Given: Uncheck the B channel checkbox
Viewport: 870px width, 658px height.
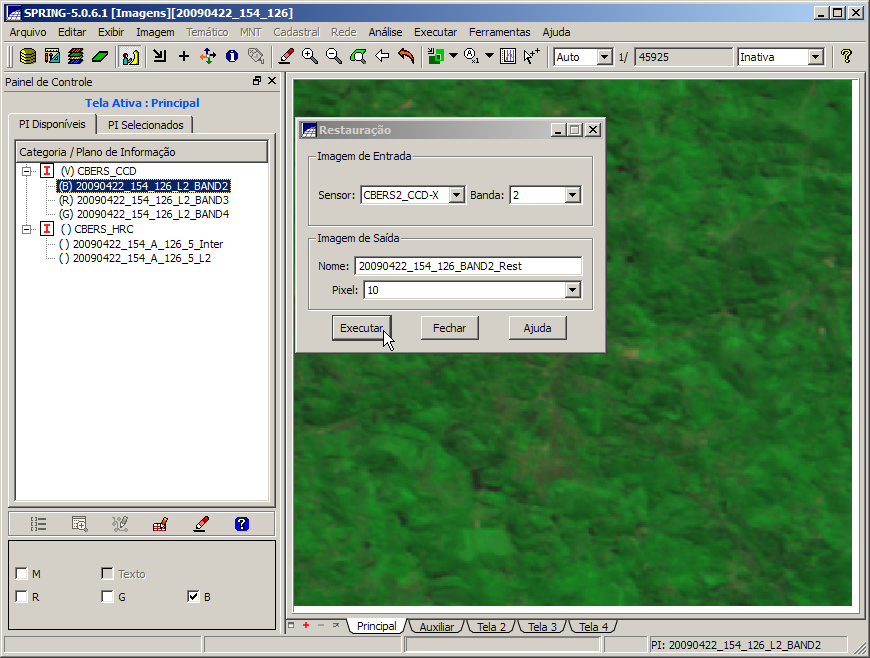Looking at the screenshot, I should [193, 597].
